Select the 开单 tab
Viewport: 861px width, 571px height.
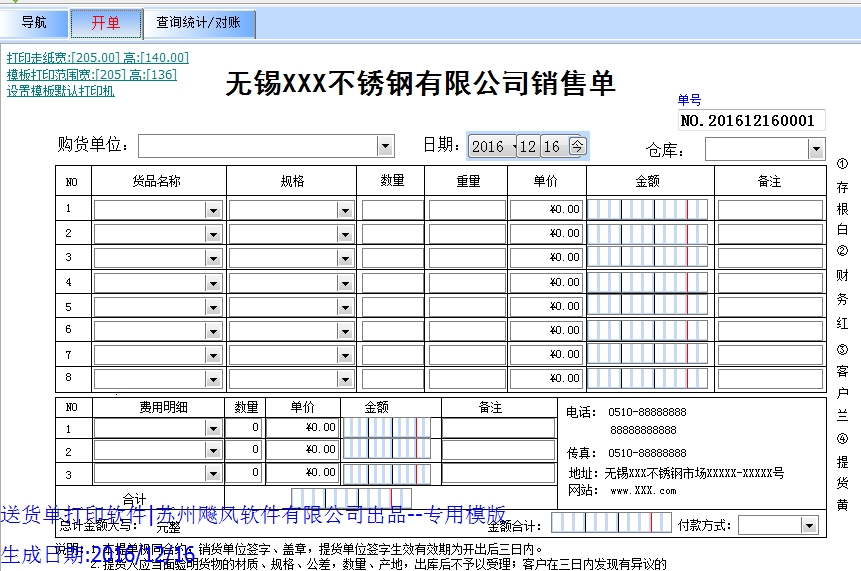[106, 23]
